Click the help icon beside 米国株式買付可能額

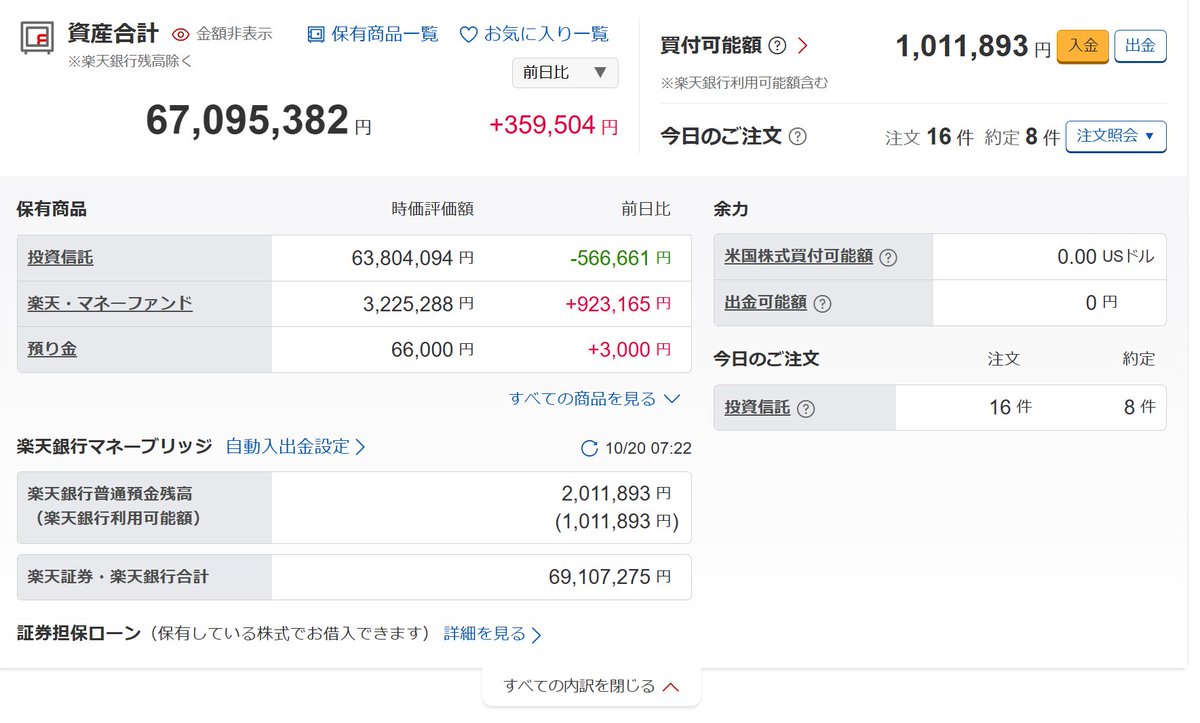click(888, 257)
